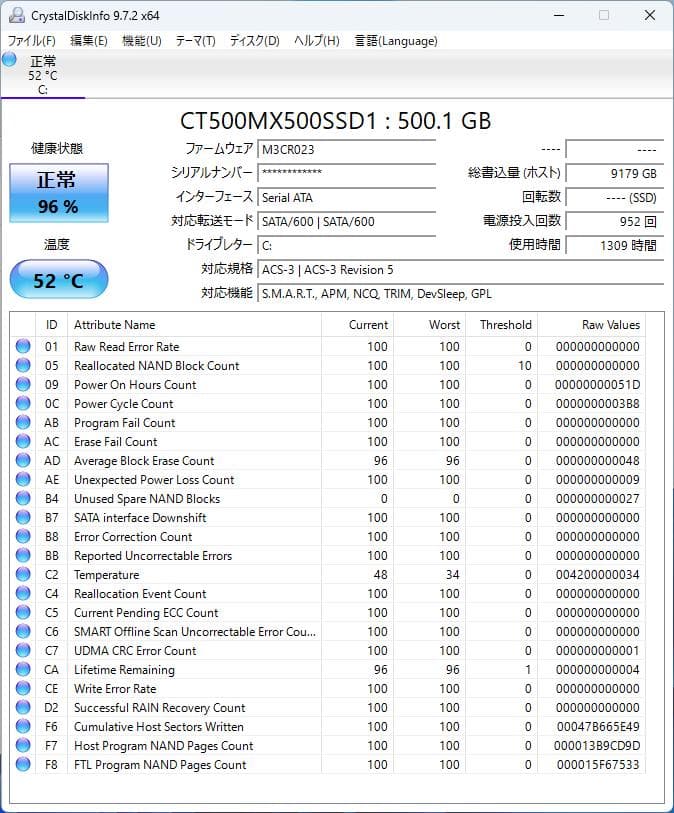Minimize the CrystalDiskInfo window

point(559,16)
